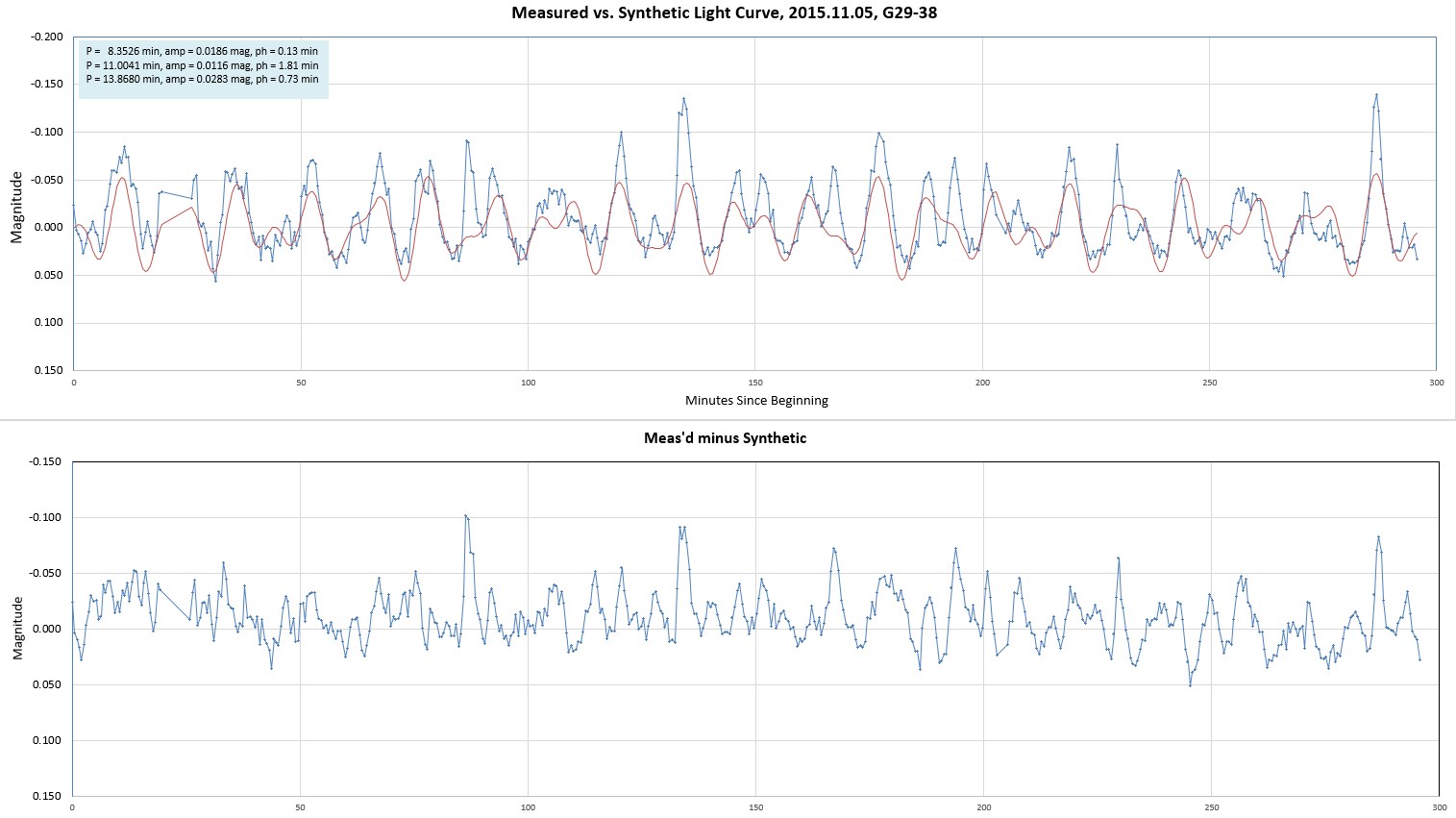Click the bottom chart y-axis value 0.050
Screen dimensions: 1456x818
click(x=49, y=684)
